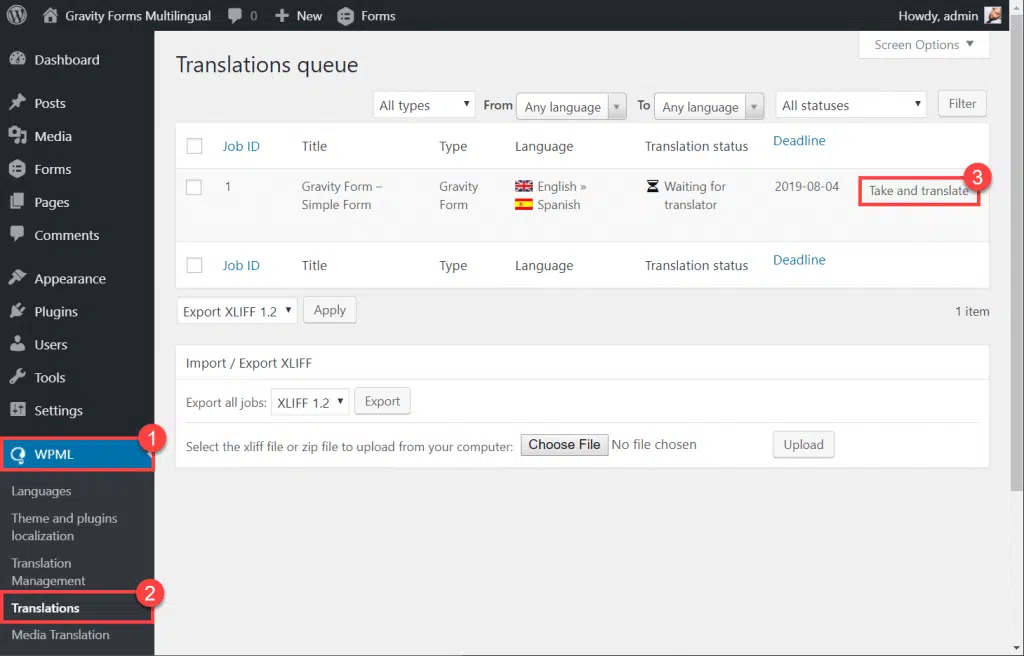1024x656 pixels.
Task: Click the Spanish flag icon
Action: coord(524,205)
